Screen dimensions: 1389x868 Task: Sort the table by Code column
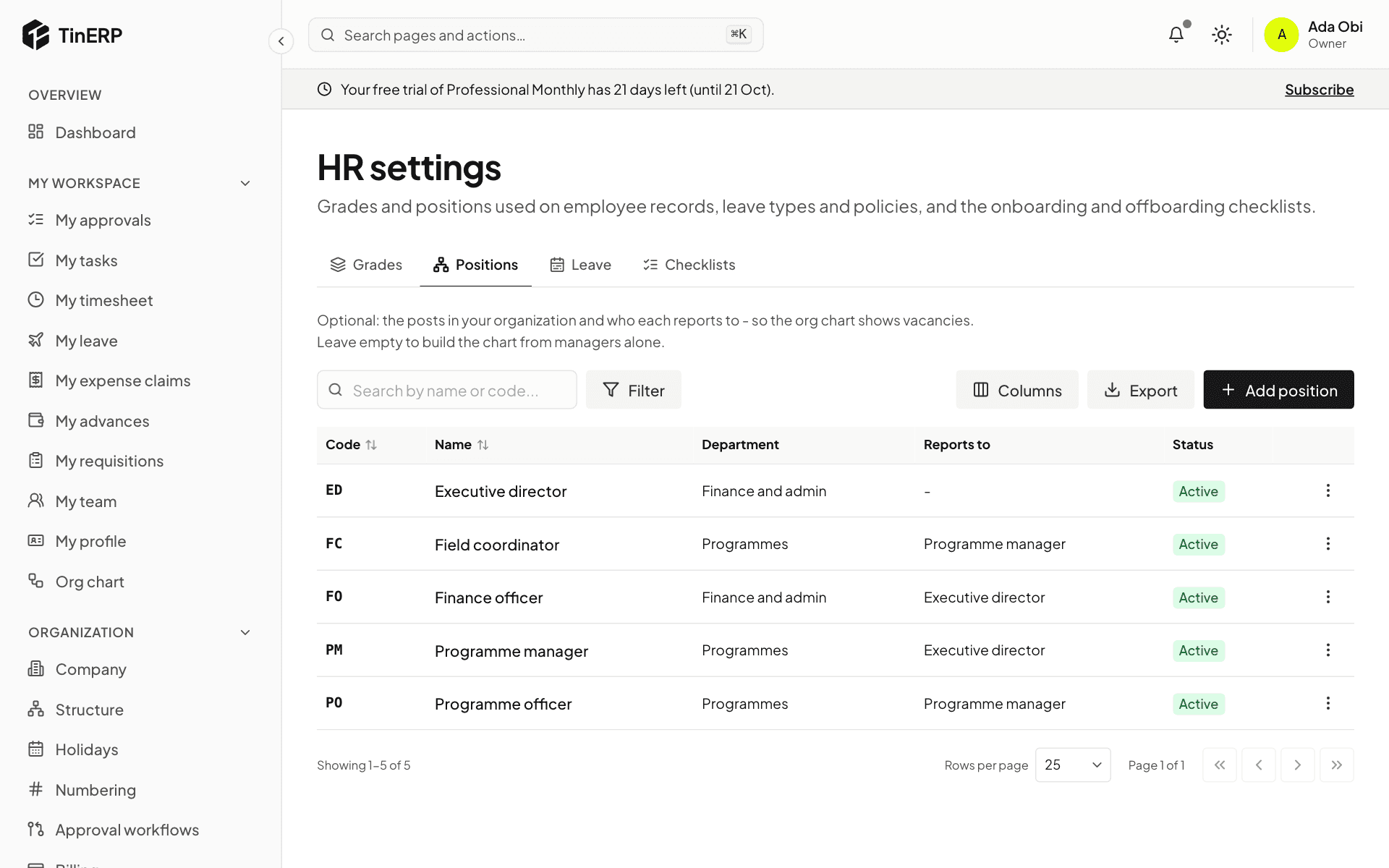(351, 445)
